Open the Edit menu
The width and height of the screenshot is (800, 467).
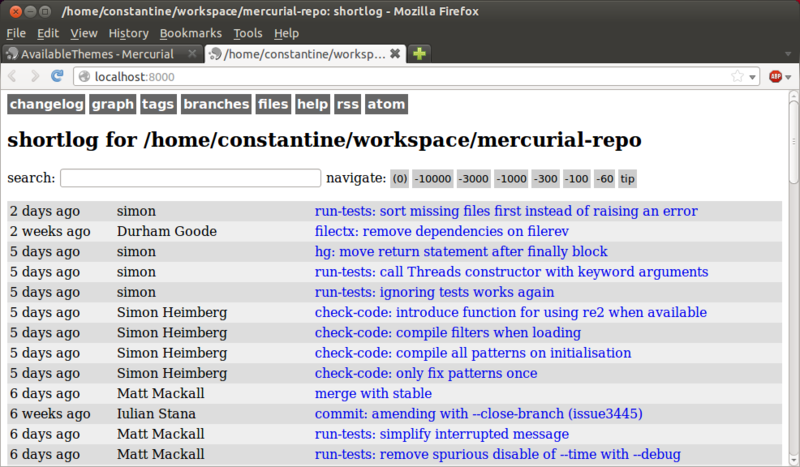coord(48,33)
